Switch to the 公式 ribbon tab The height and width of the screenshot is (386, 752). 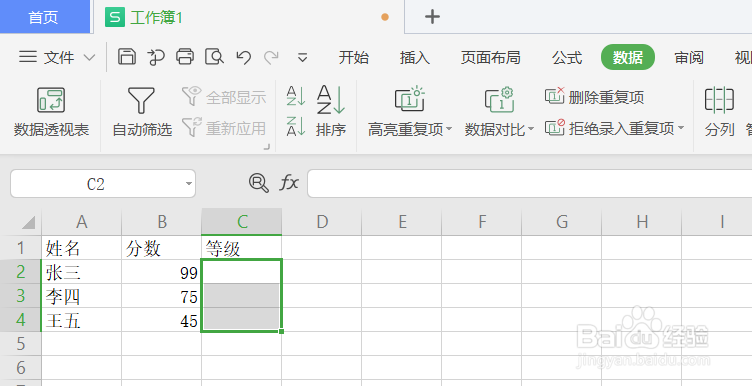[567, 58]
